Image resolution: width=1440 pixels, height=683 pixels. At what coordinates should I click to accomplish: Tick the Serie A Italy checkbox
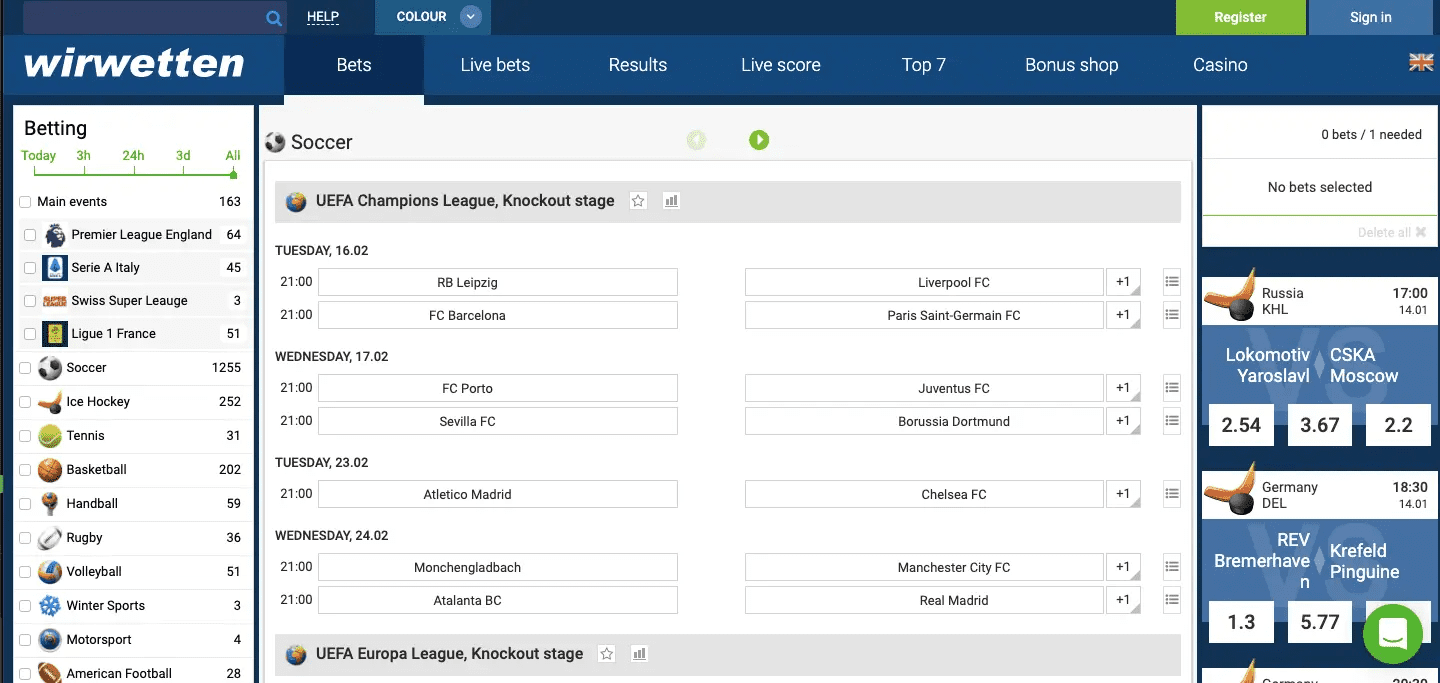[30, 268]
